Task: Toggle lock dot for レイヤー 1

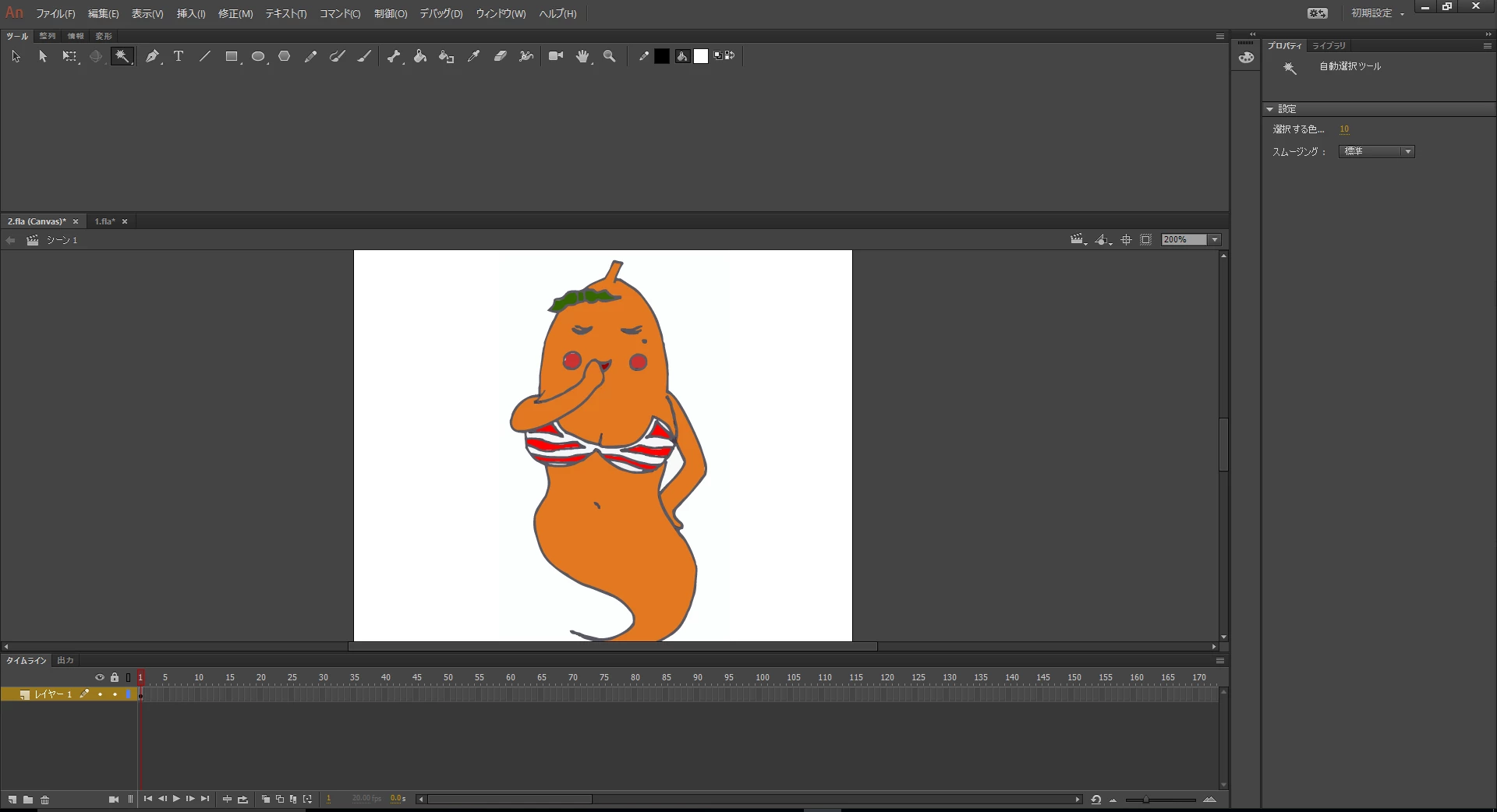Action: click(115, 694)
